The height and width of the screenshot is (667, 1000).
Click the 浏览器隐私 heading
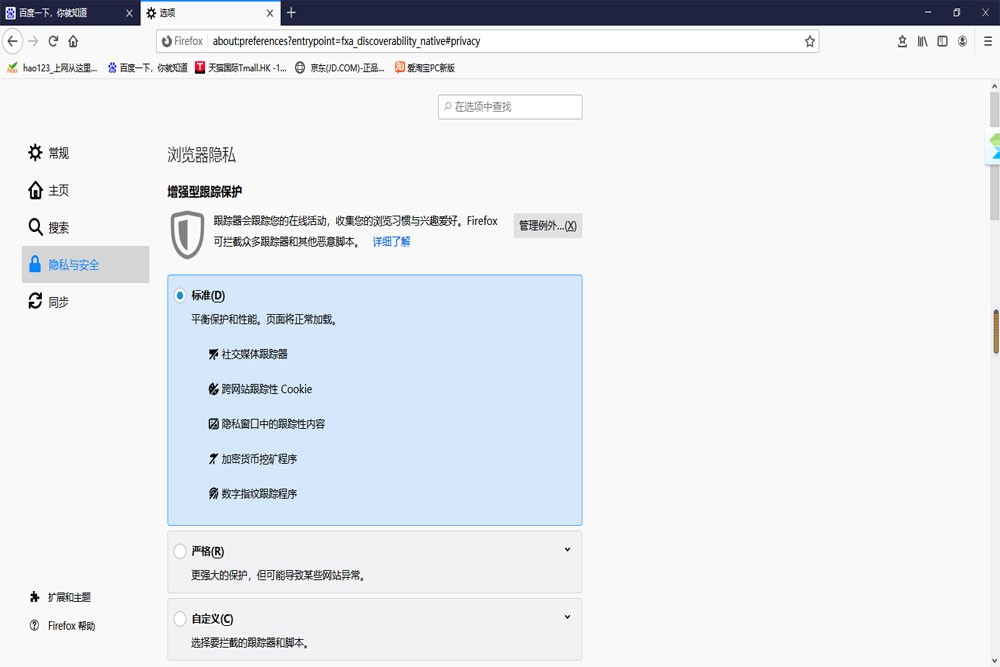click(x=202, y=155)
